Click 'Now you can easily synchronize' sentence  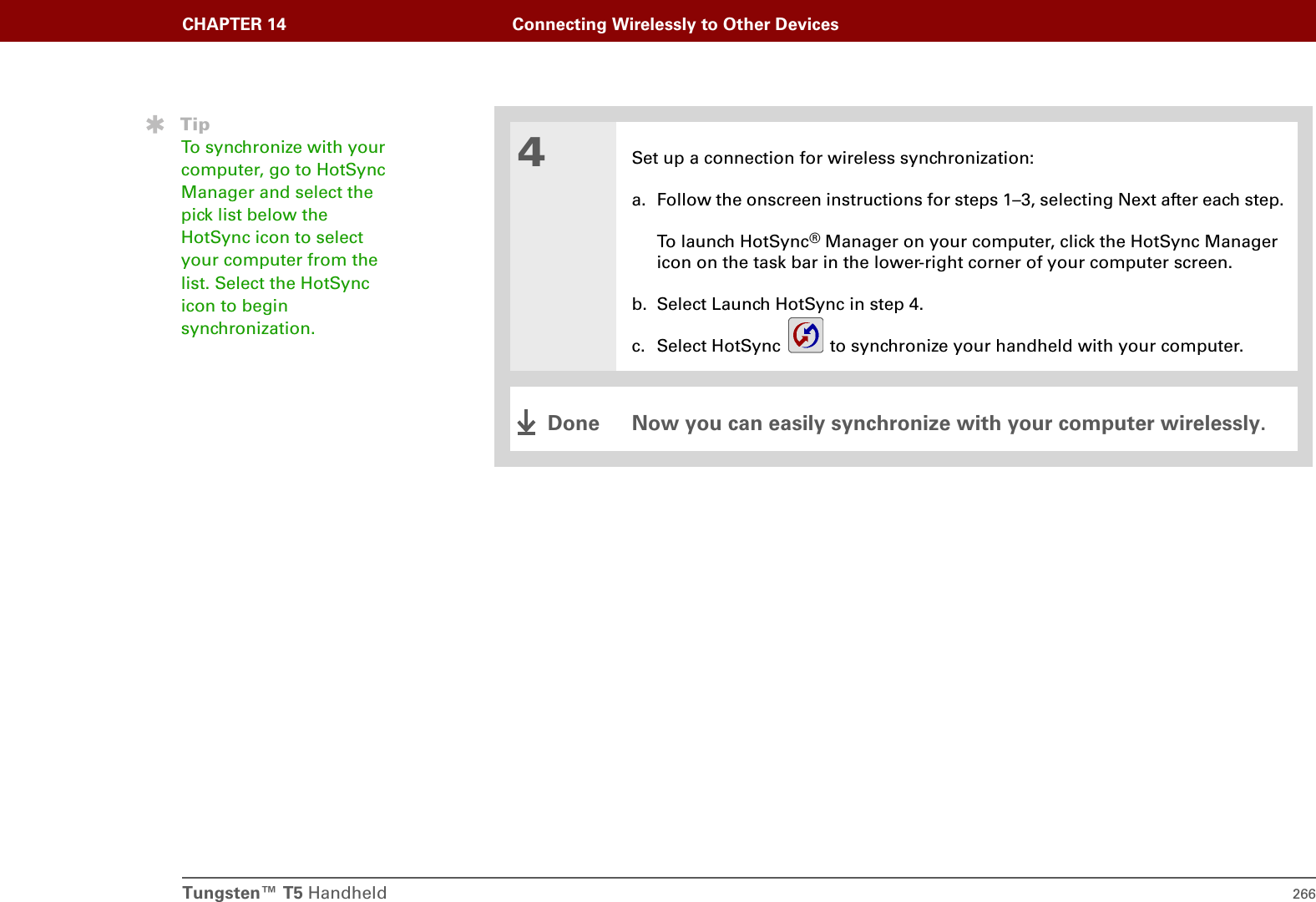(949, 423)
